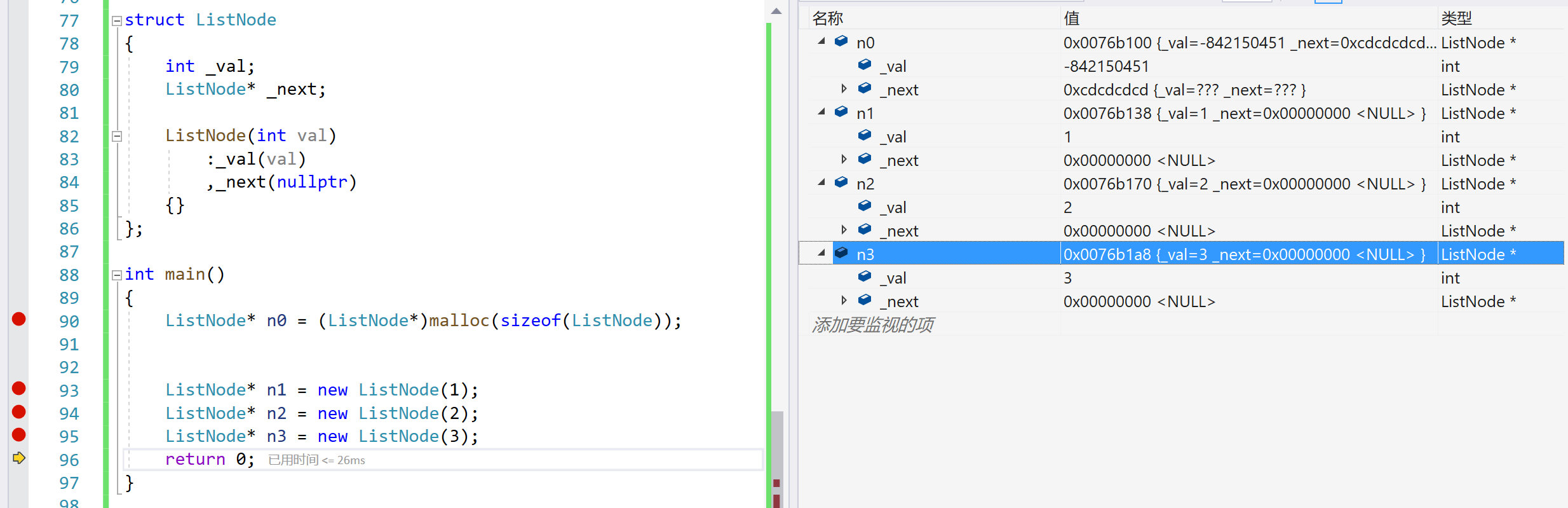Click the 名称 column header
The image size is (1568, 508).
tap(828, 18)
